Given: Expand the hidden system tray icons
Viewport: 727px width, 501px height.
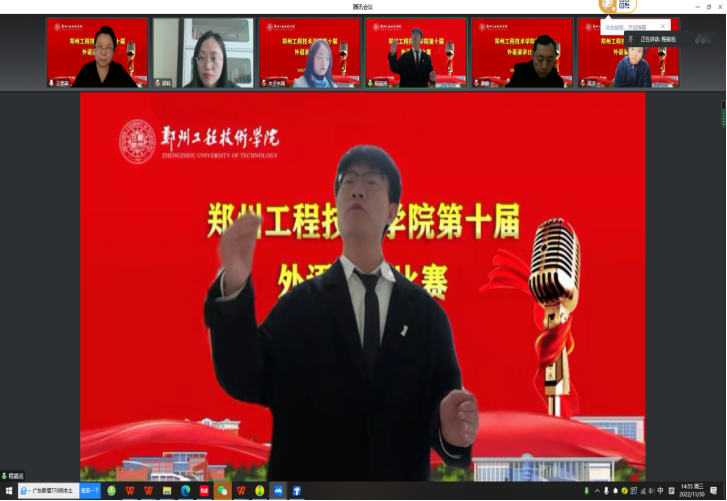Looking at the screenshot, I should coord(597,491).
